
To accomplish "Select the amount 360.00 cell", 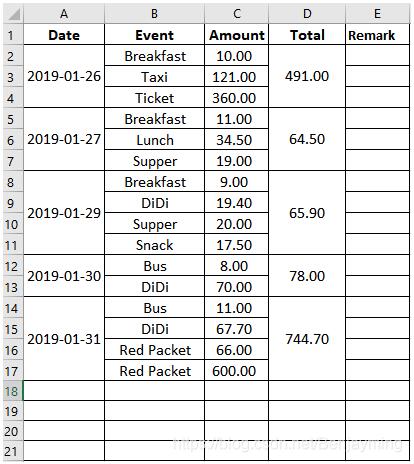I will tap(237, 97).
